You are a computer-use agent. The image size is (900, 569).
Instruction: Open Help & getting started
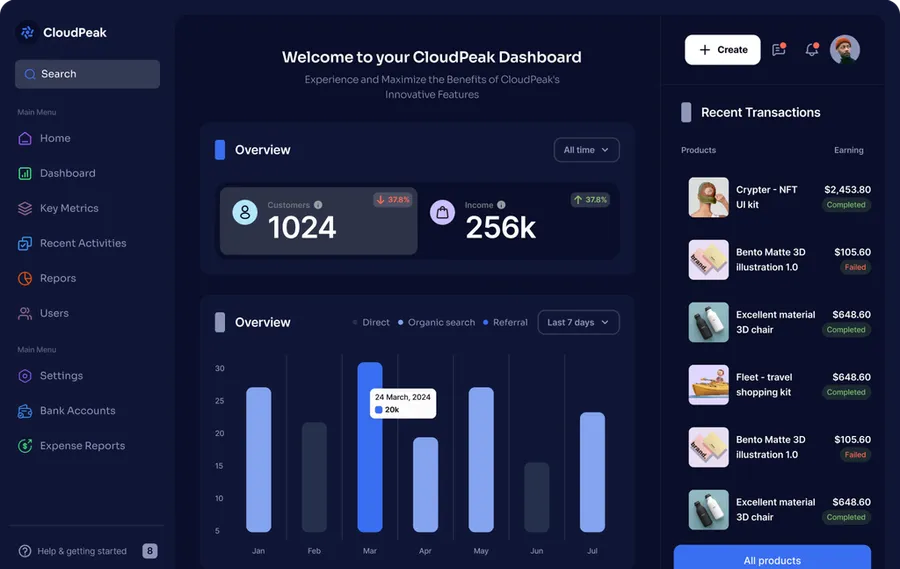tap(72, 551)
